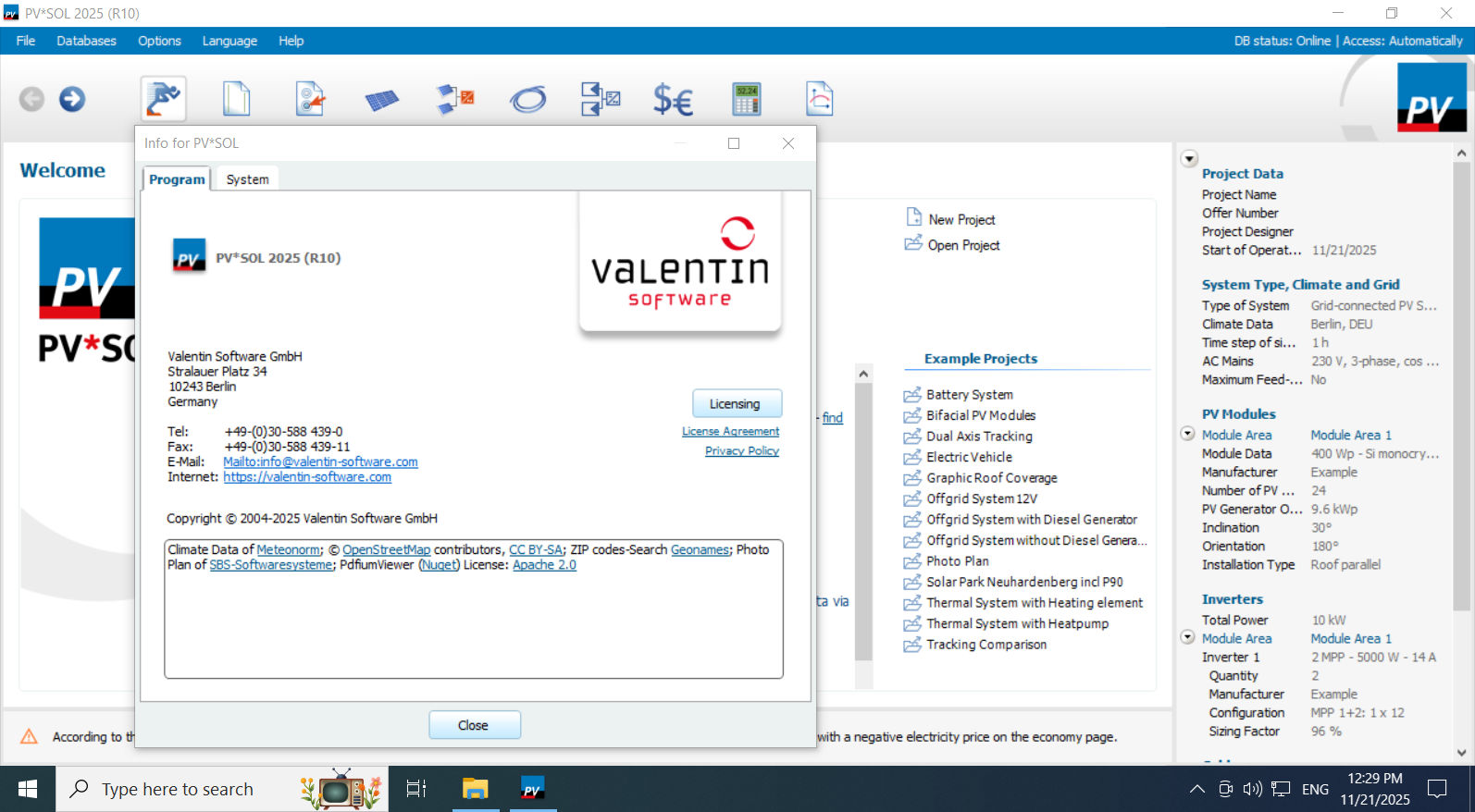Open the Privacy Policy link
Image resolution: width=1475 pixels, height=812 pixels.
(742, 450)
